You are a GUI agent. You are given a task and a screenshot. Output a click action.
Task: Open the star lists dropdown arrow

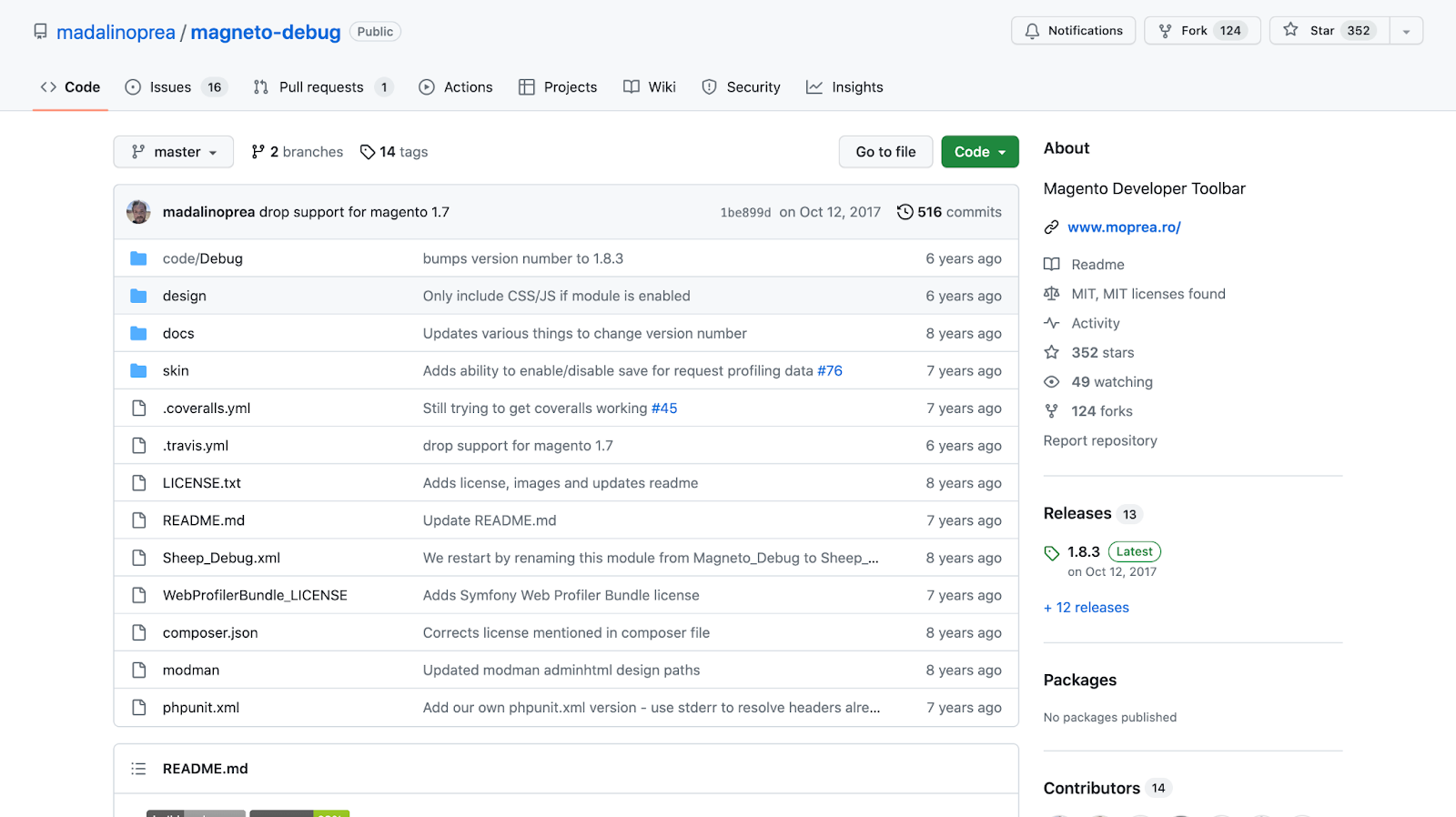coord(1406,31)
